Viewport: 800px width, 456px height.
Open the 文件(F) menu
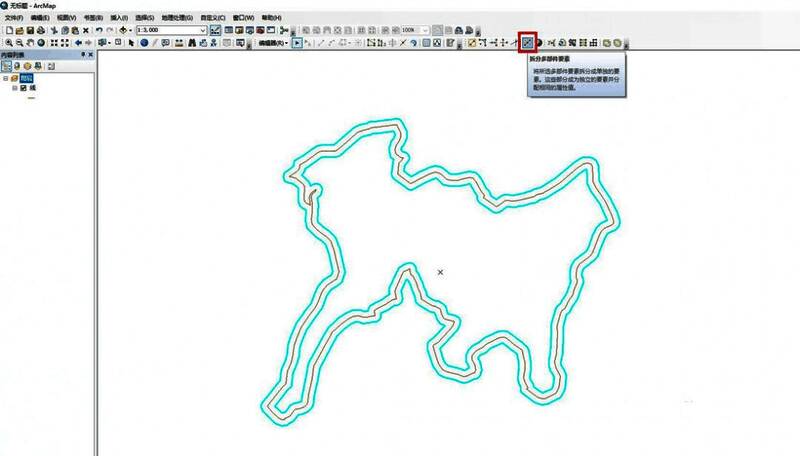[14, 18]
